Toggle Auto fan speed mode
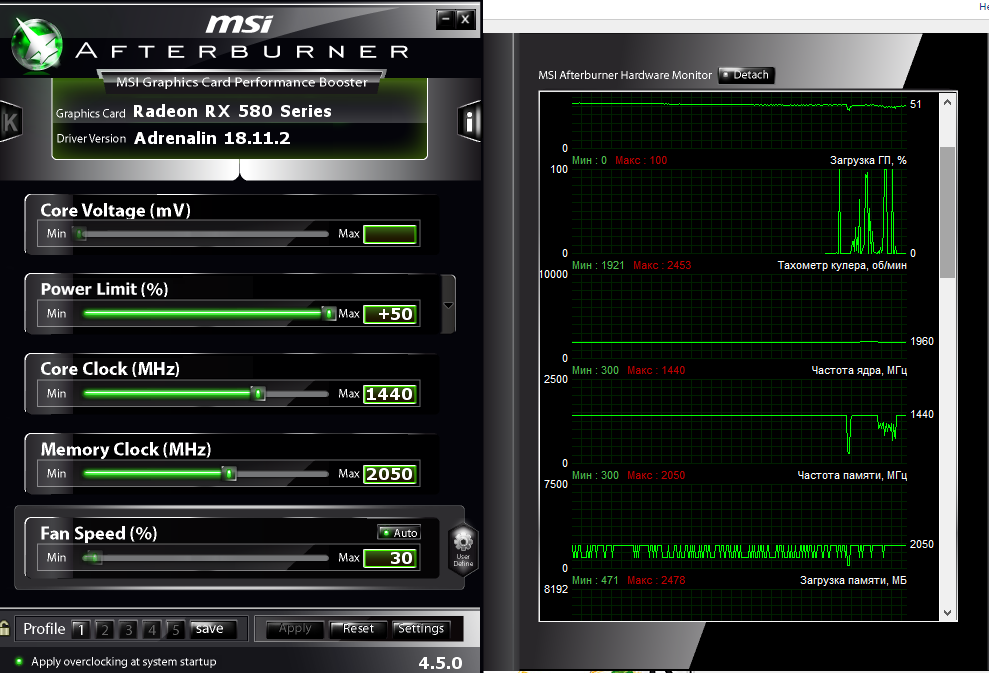 coord(399,533)
